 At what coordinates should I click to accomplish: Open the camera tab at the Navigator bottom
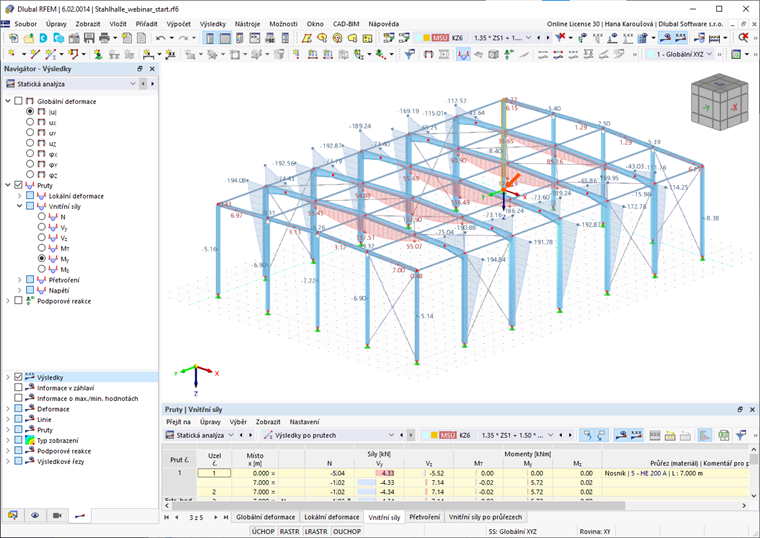click(x=57, y=515)
